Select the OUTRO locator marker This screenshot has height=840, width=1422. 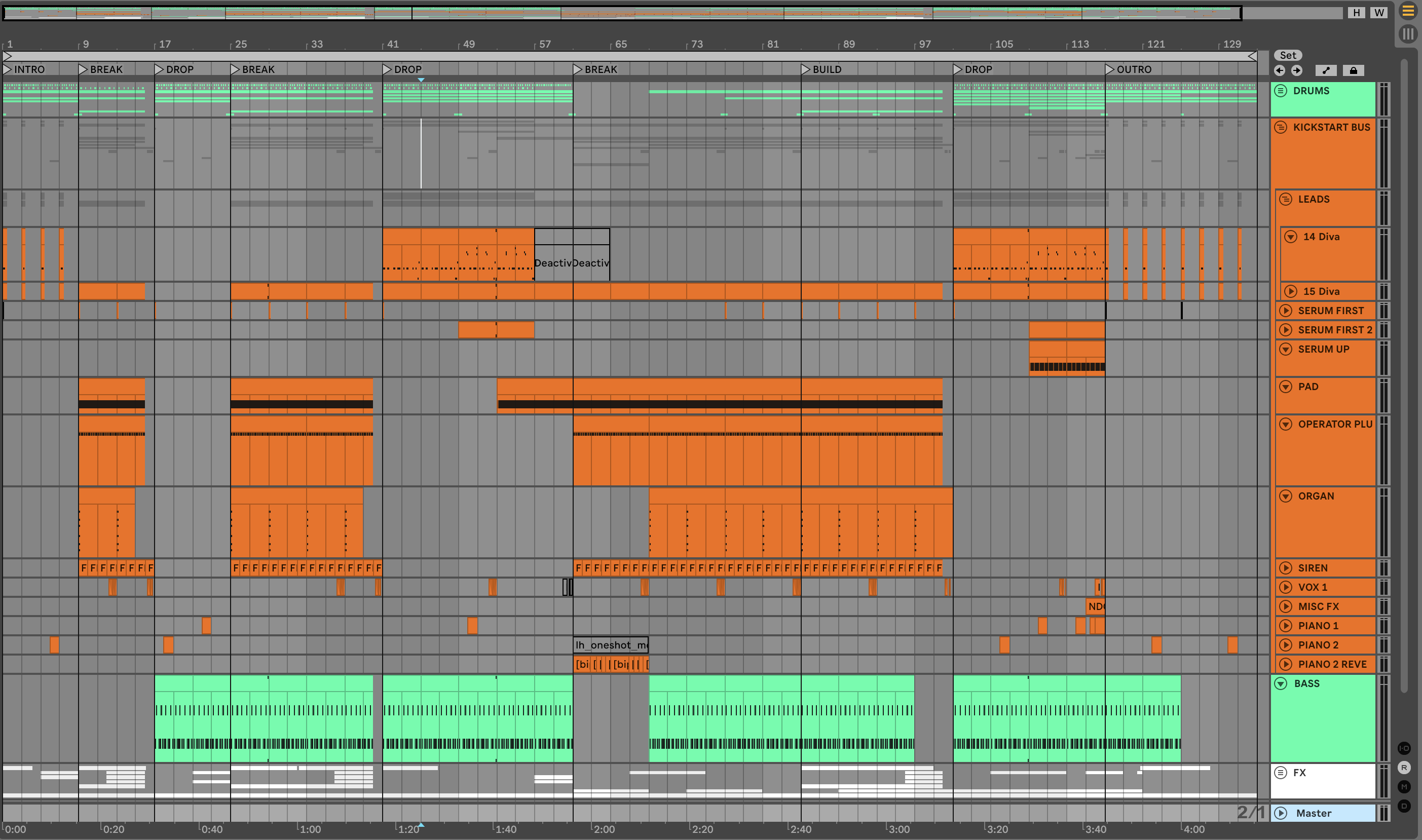(1110, 69)
